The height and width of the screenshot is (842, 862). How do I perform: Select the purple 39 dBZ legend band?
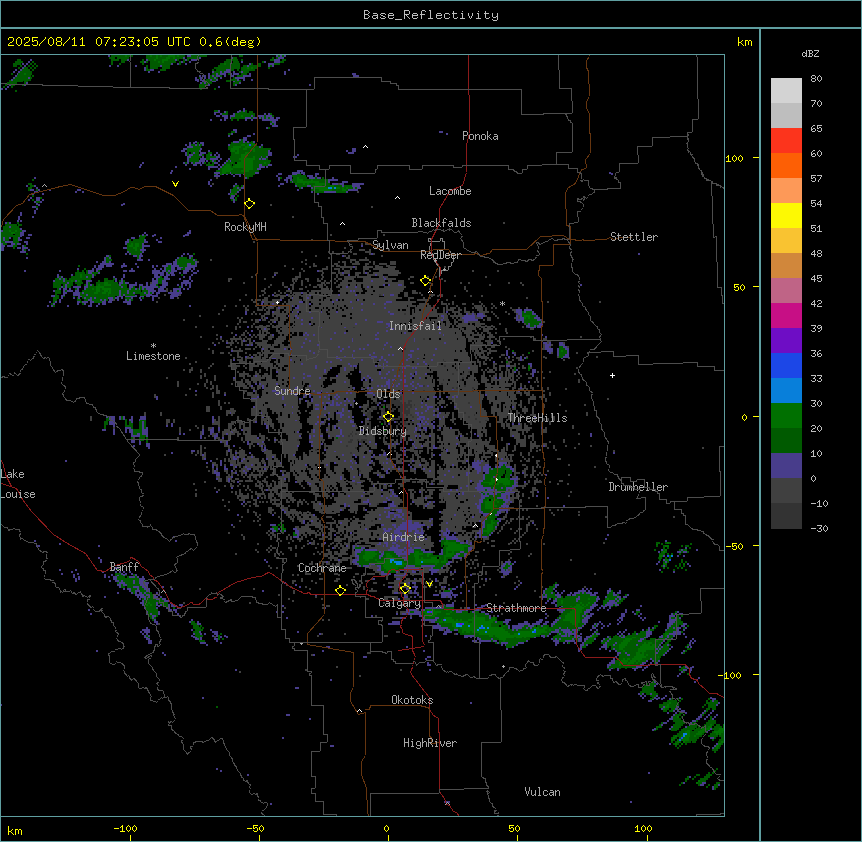point(786,341)
